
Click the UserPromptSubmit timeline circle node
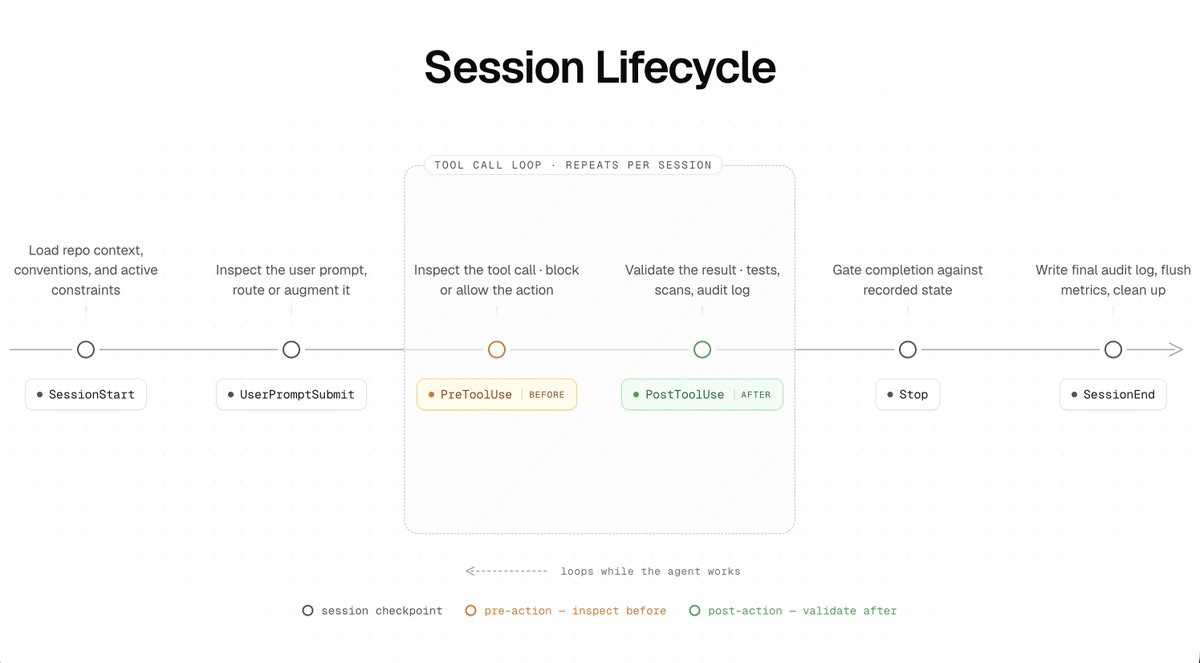click(x=291, y=349)
